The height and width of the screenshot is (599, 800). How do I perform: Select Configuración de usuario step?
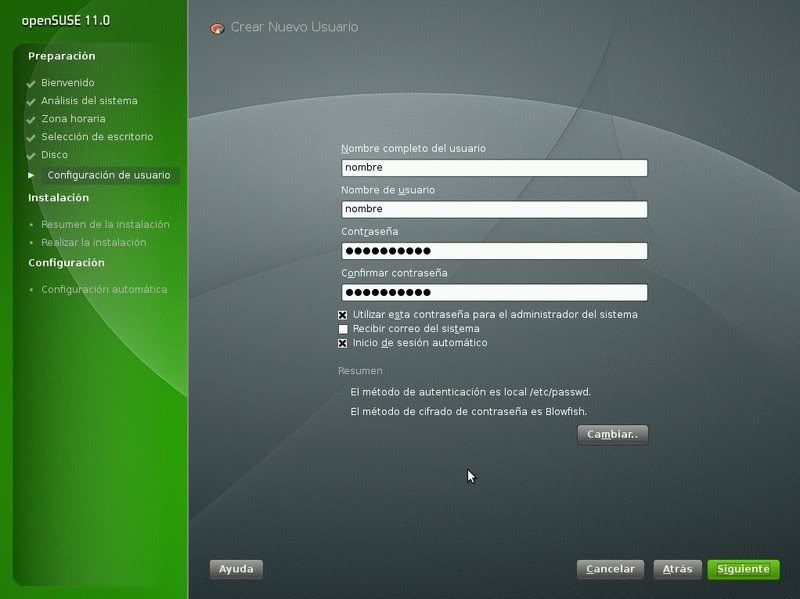pyautogui.click(x=109, y=175)
